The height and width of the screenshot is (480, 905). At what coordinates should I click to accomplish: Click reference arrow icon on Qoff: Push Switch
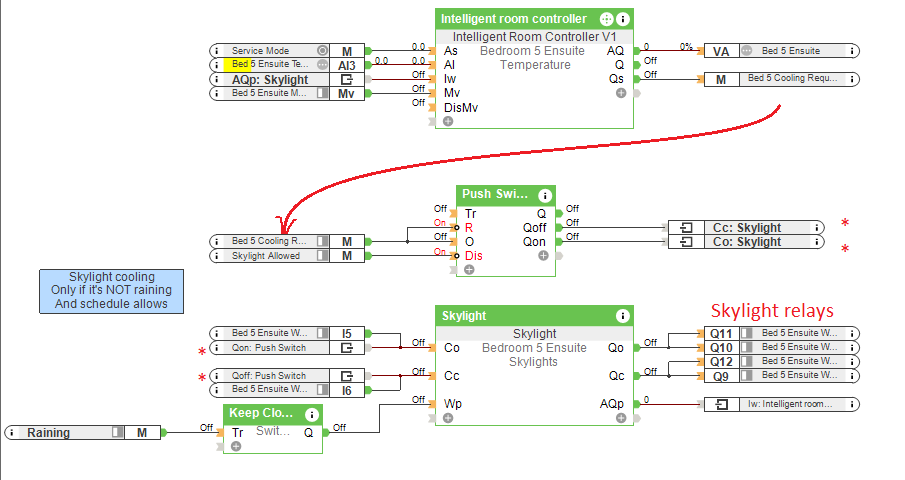coord(346,376)
